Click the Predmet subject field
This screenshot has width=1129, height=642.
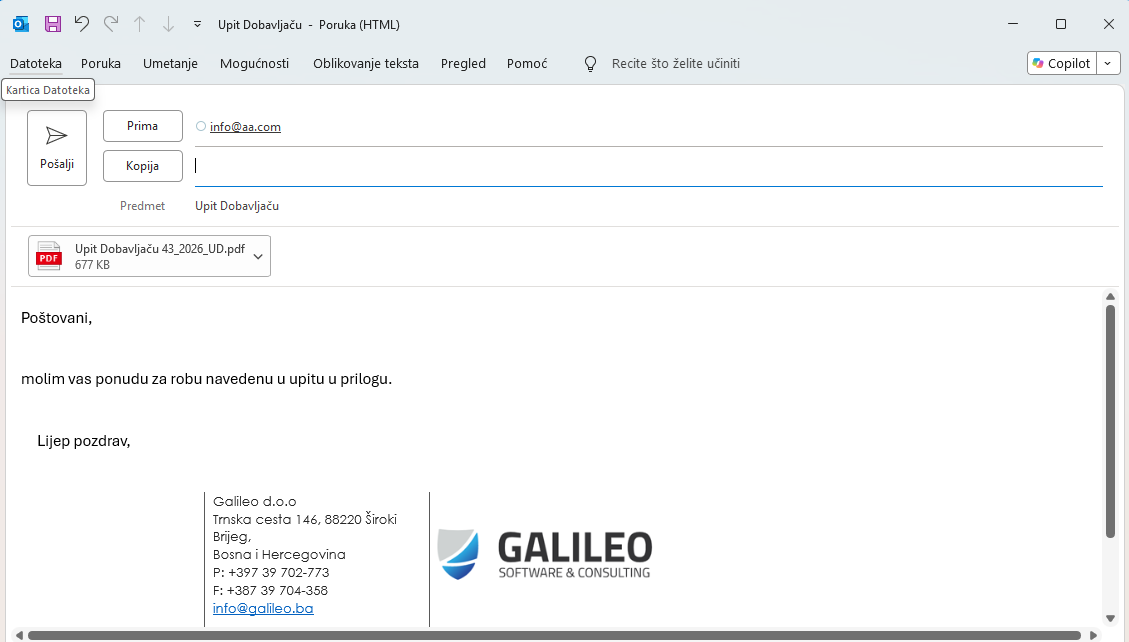[649, 206]
